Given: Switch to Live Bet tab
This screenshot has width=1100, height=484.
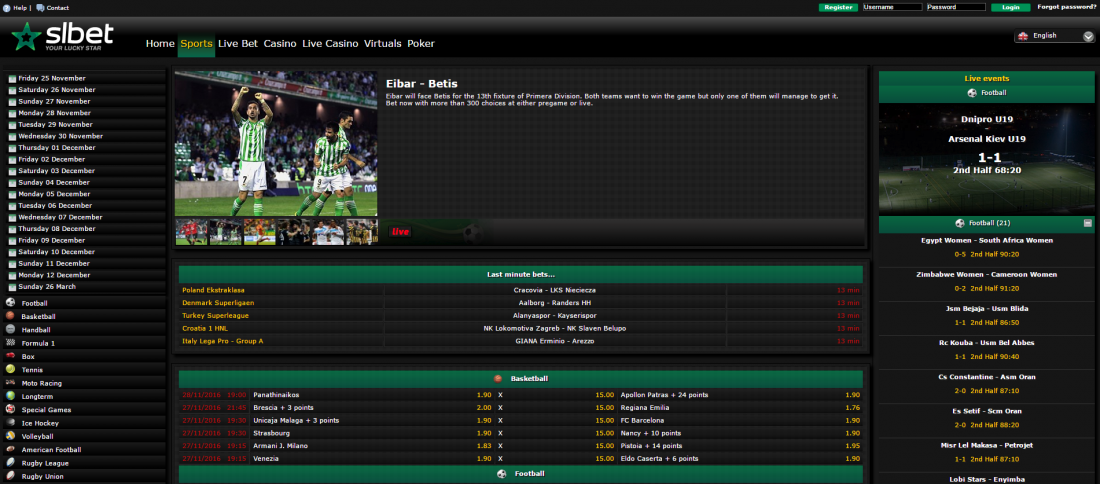Looking at the screenshot, I should 238,43.
